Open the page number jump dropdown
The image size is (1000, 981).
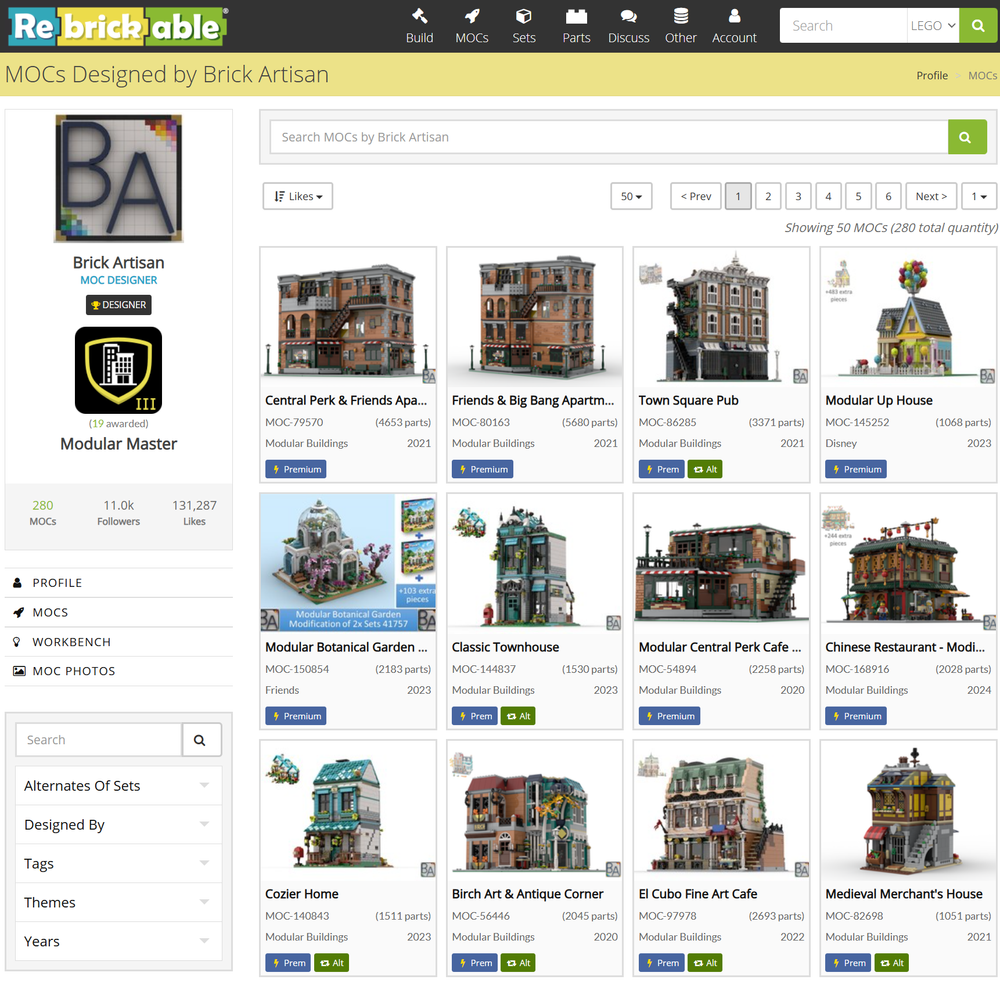coord(979,196)
